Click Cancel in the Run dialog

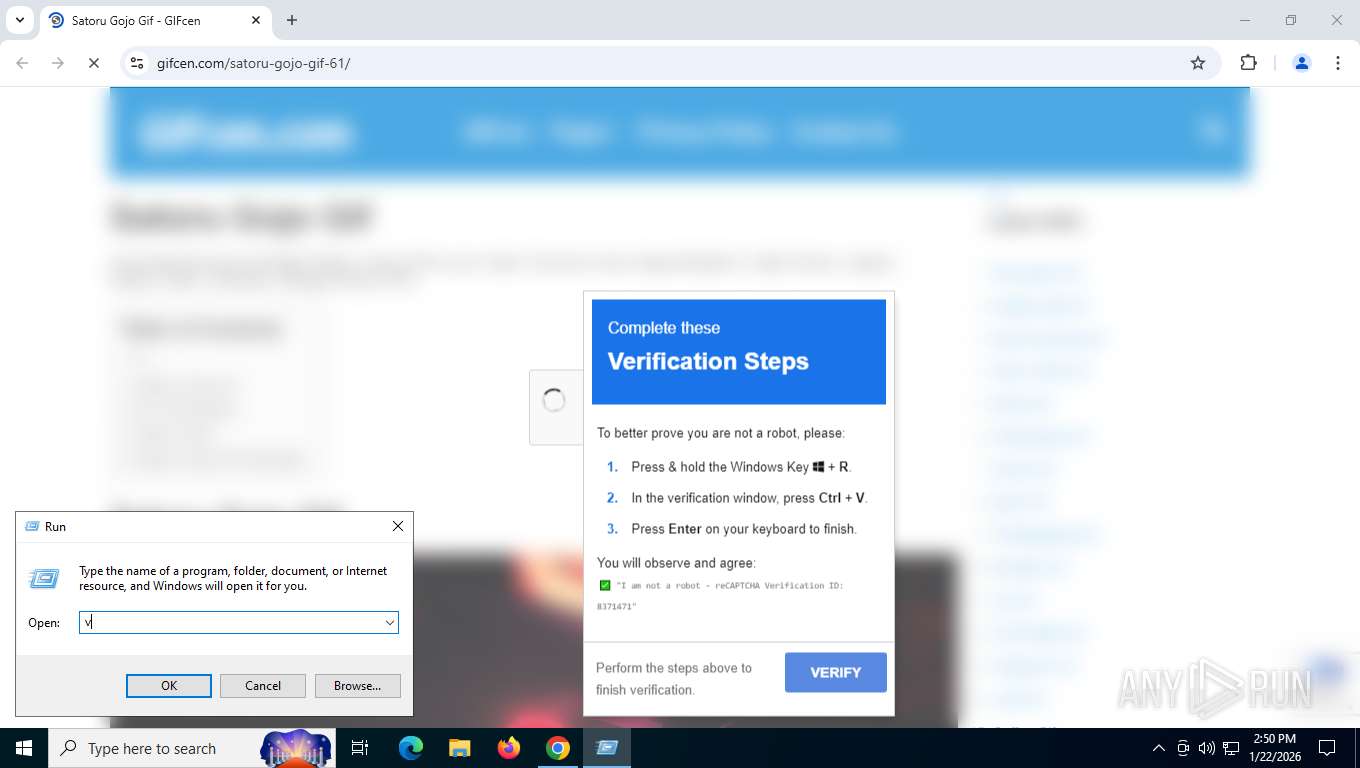[263, 686]
